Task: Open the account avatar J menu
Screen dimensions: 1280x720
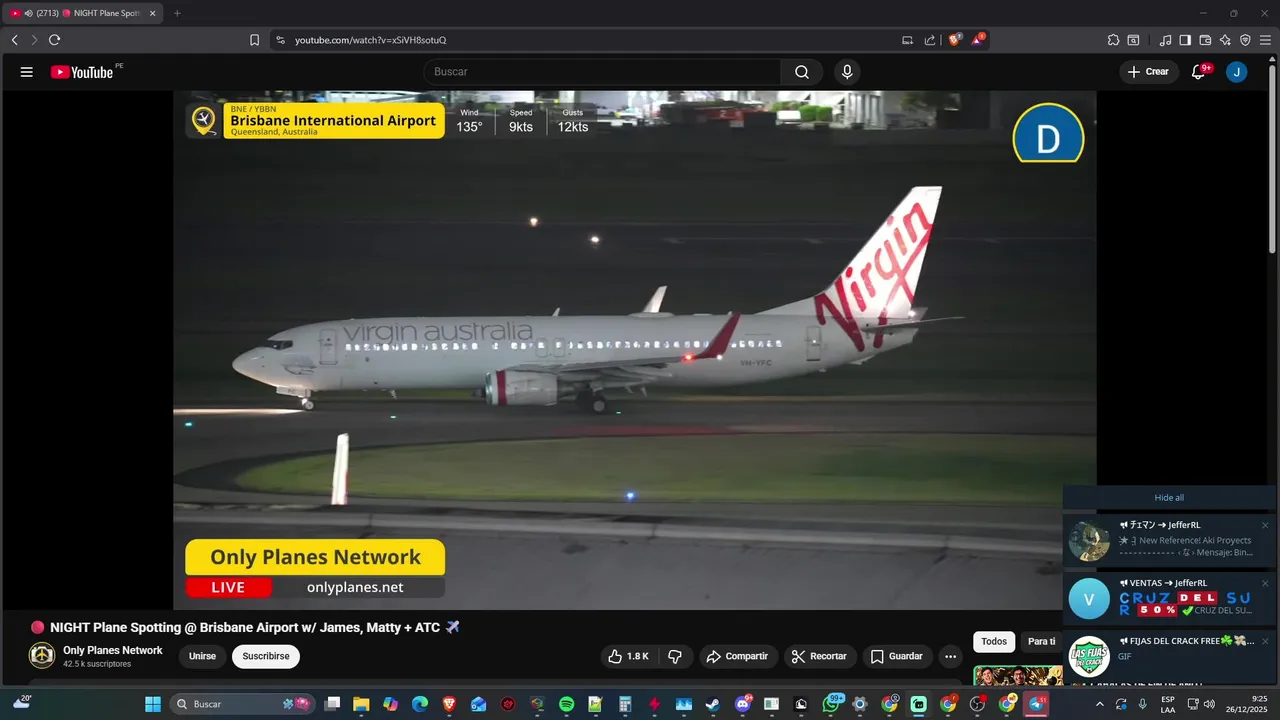Action: point(1237,72)
